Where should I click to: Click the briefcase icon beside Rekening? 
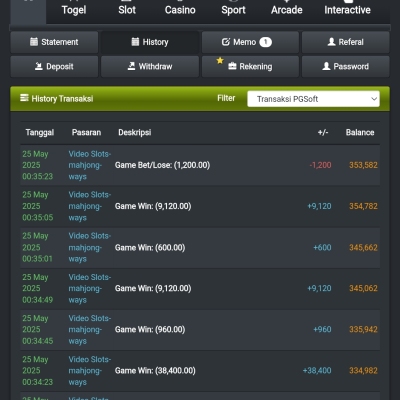coord(232,66)
